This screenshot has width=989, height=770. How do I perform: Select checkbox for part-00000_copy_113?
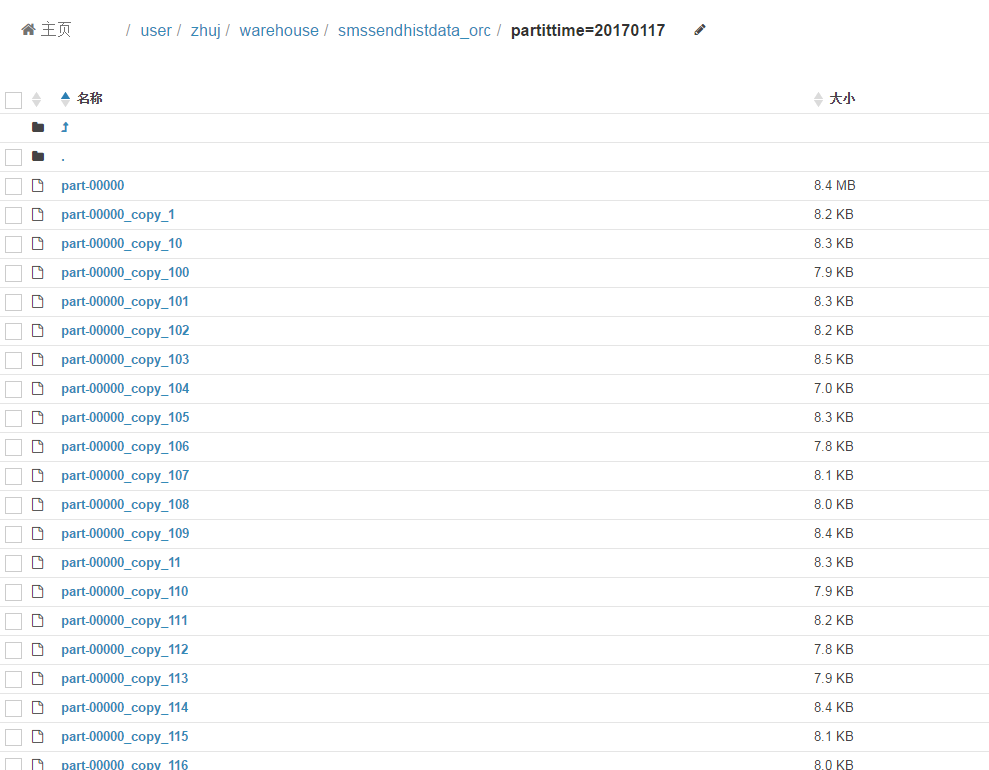13,679
